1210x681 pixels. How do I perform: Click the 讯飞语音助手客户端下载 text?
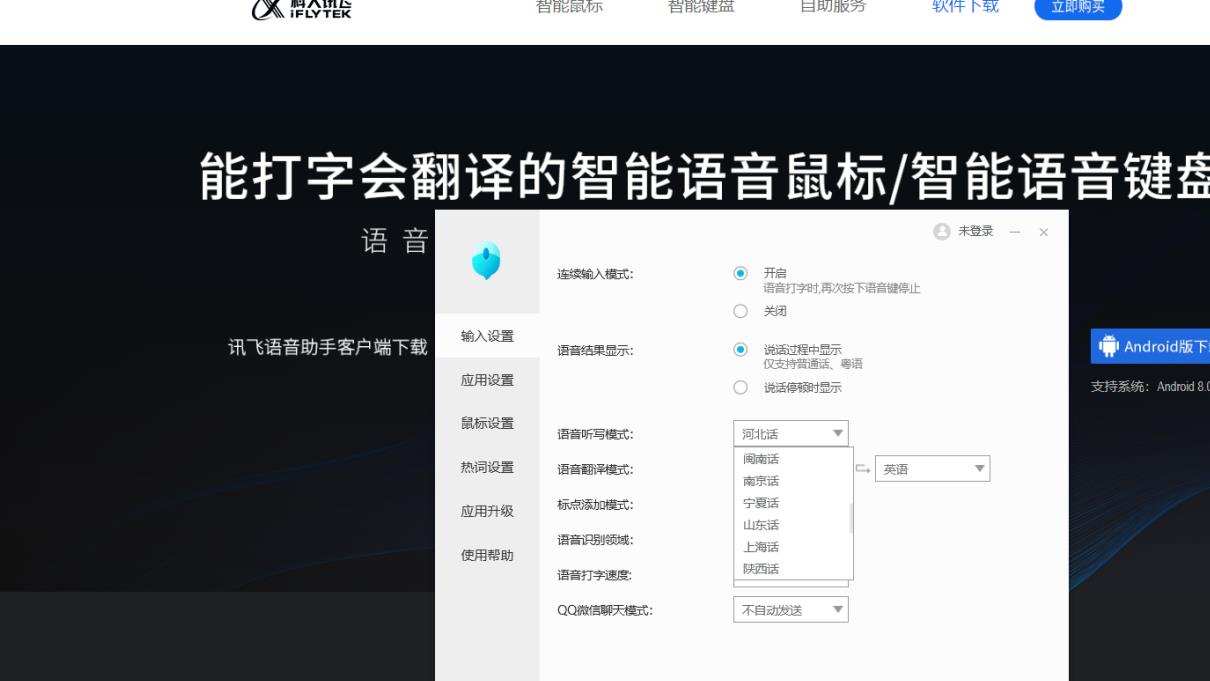pos(328,347)
